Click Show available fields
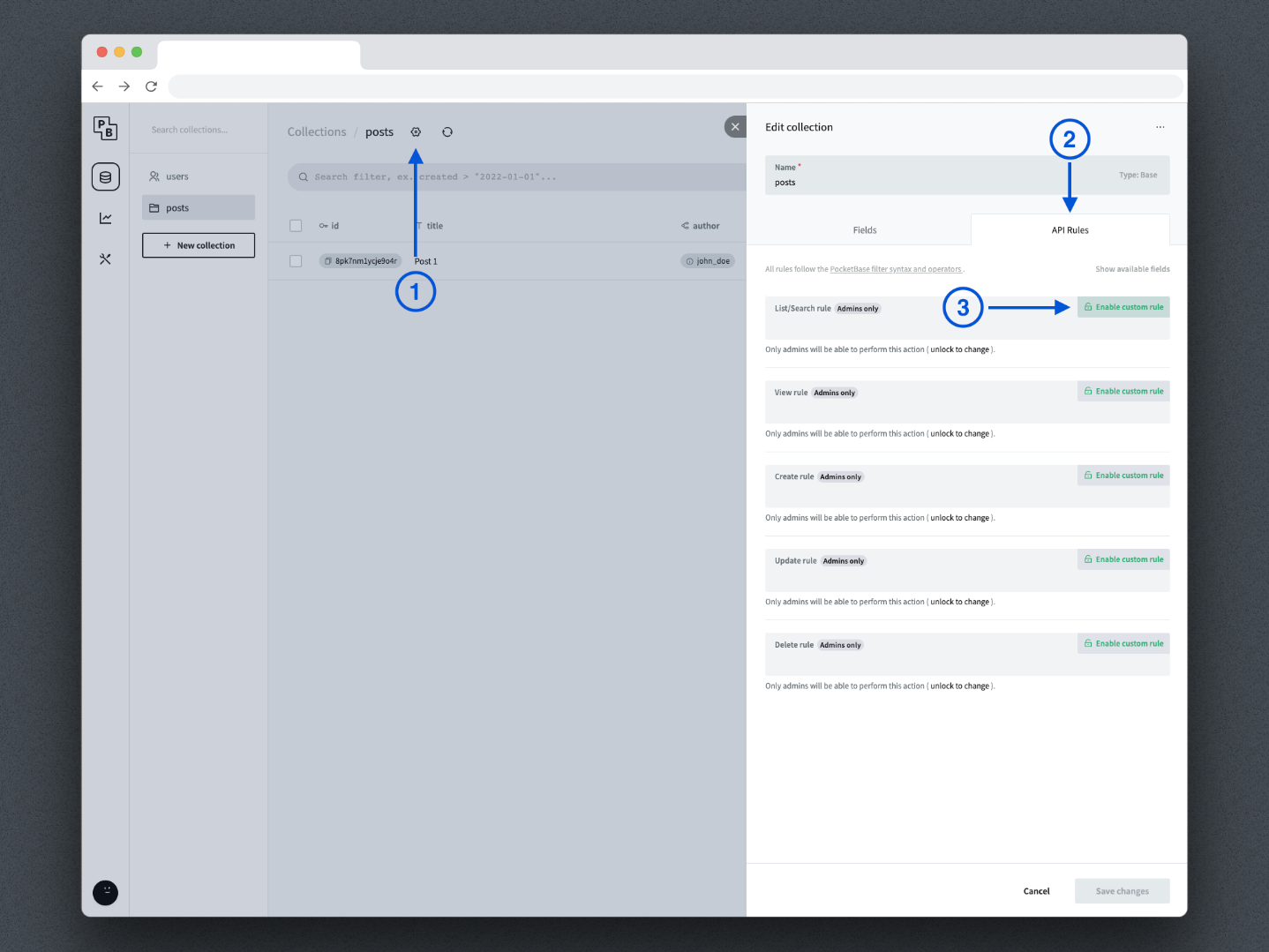This screenshot has width=1269, height=952. (x=1132, y=269)
